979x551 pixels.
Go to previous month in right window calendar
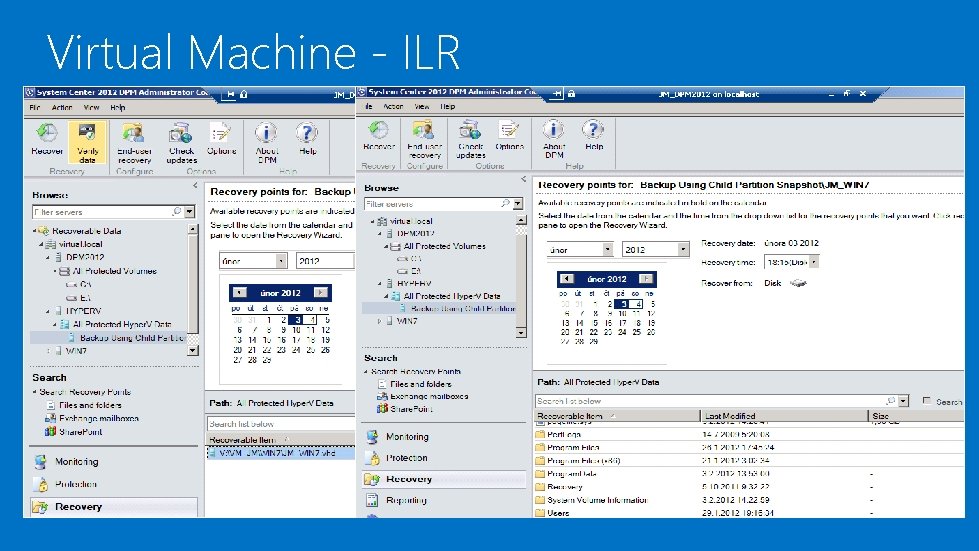pos(566,279)
